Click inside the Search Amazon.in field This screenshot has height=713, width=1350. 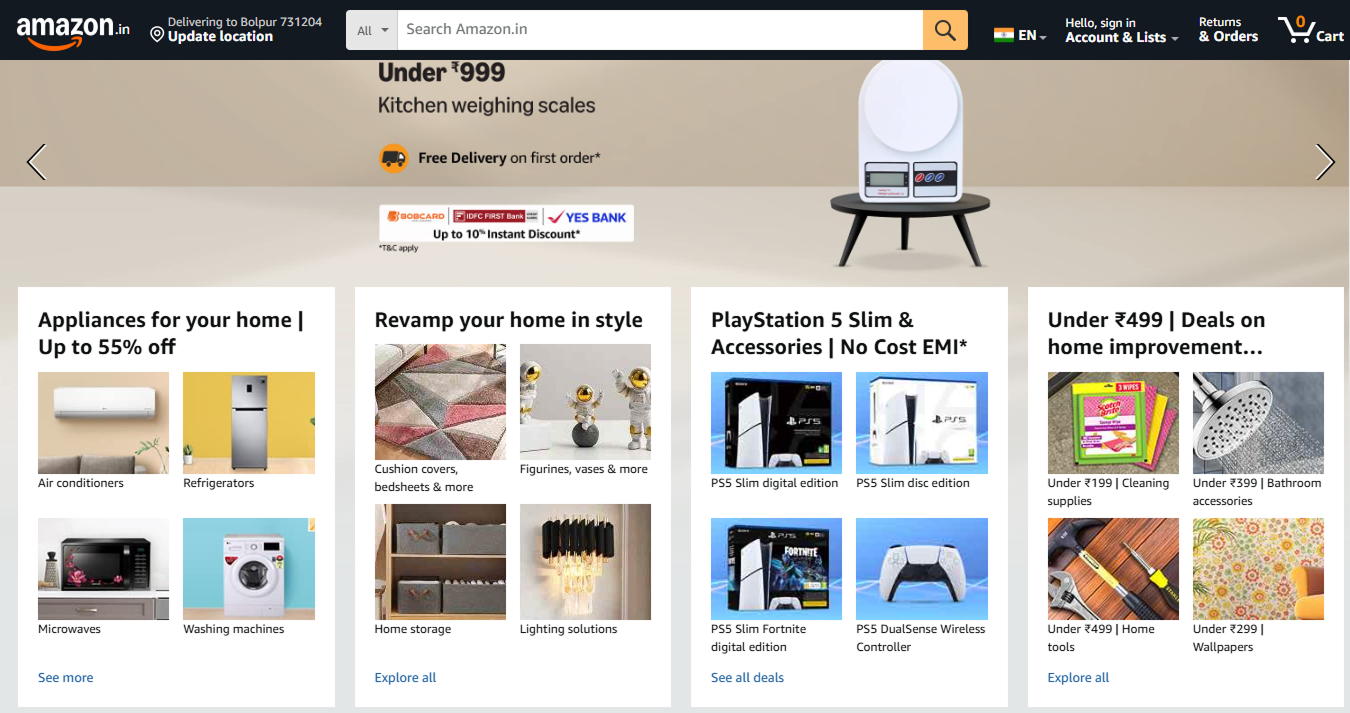[660, 30]
